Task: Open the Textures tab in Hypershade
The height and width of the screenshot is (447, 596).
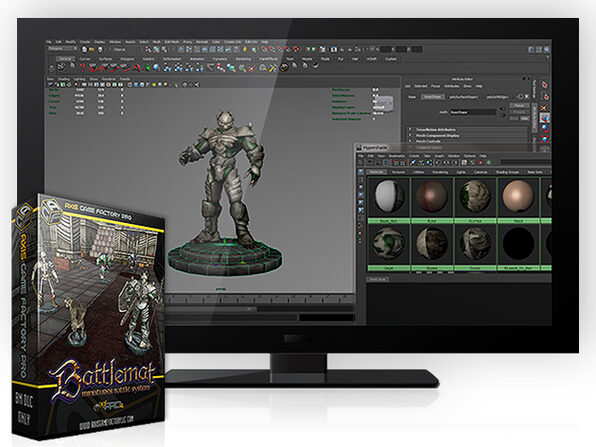Action: coord(398,172)
